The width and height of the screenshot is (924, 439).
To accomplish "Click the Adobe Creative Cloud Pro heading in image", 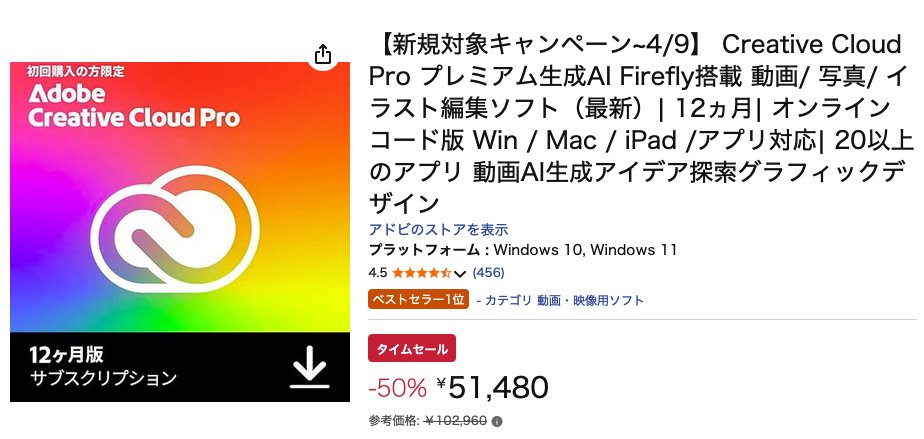I will [134, 106].
